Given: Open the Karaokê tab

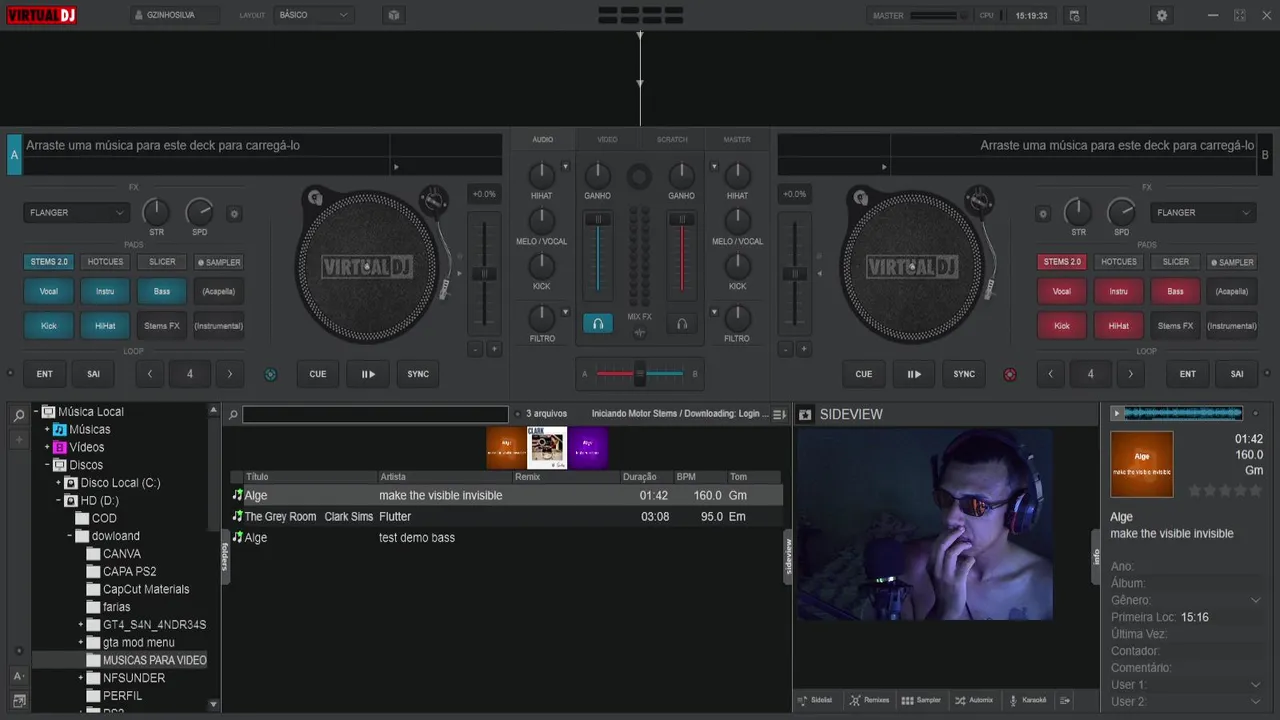Looking at the screenshot, I should (x=1027, y=700).
